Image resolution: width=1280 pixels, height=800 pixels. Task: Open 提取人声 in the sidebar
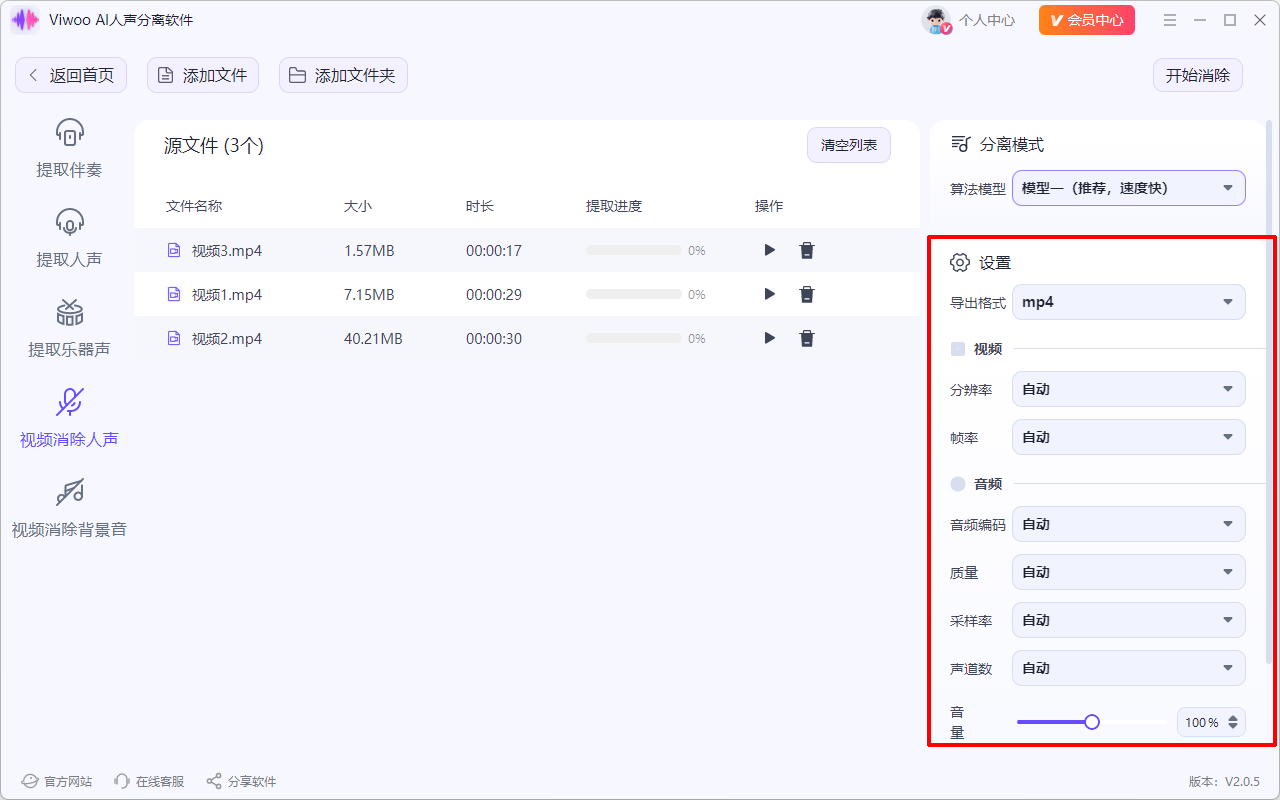click(x=69, y=238)
